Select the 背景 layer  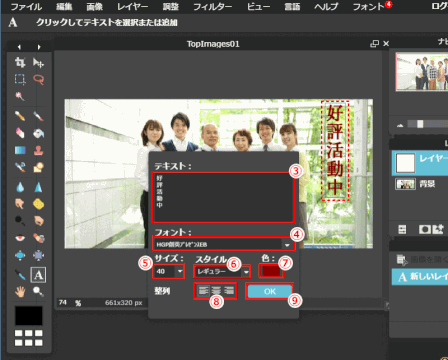click(x=421, y=184)
